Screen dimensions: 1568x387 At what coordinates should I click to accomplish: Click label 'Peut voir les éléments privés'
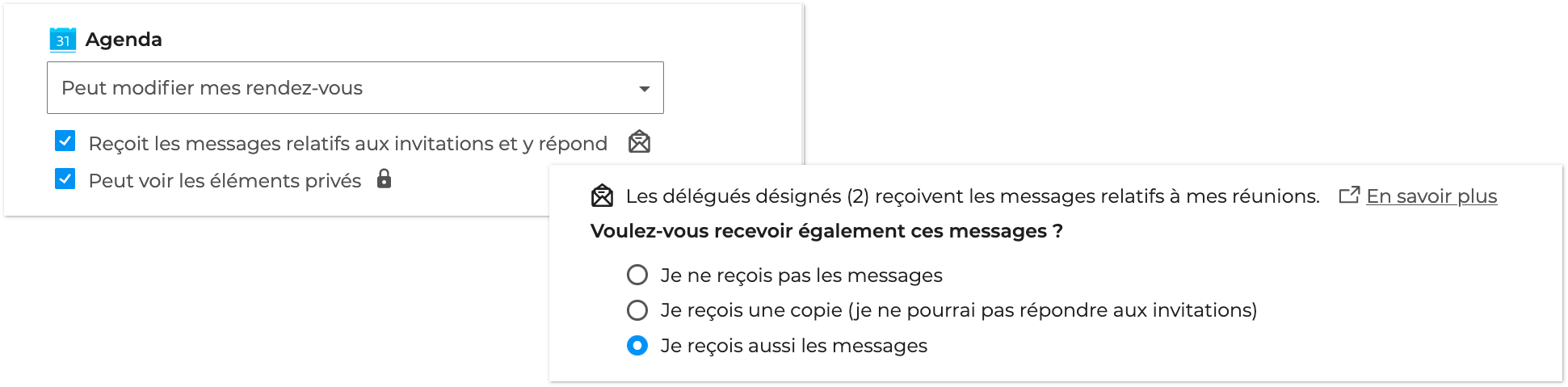(225, 181)
